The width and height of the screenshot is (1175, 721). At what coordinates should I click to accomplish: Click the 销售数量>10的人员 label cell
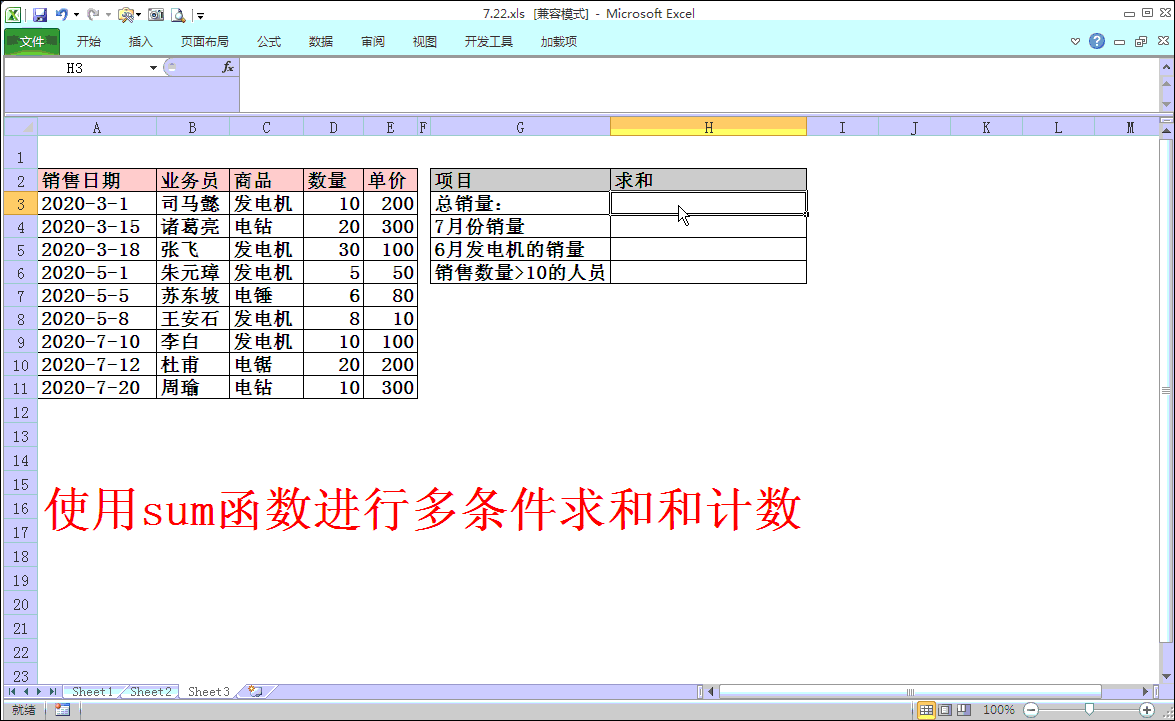(x=520, y=272)
